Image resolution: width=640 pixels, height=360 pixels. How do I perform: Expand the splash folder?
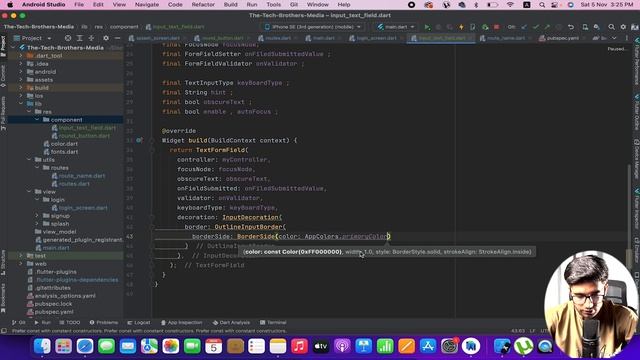(x=37, y=224)
